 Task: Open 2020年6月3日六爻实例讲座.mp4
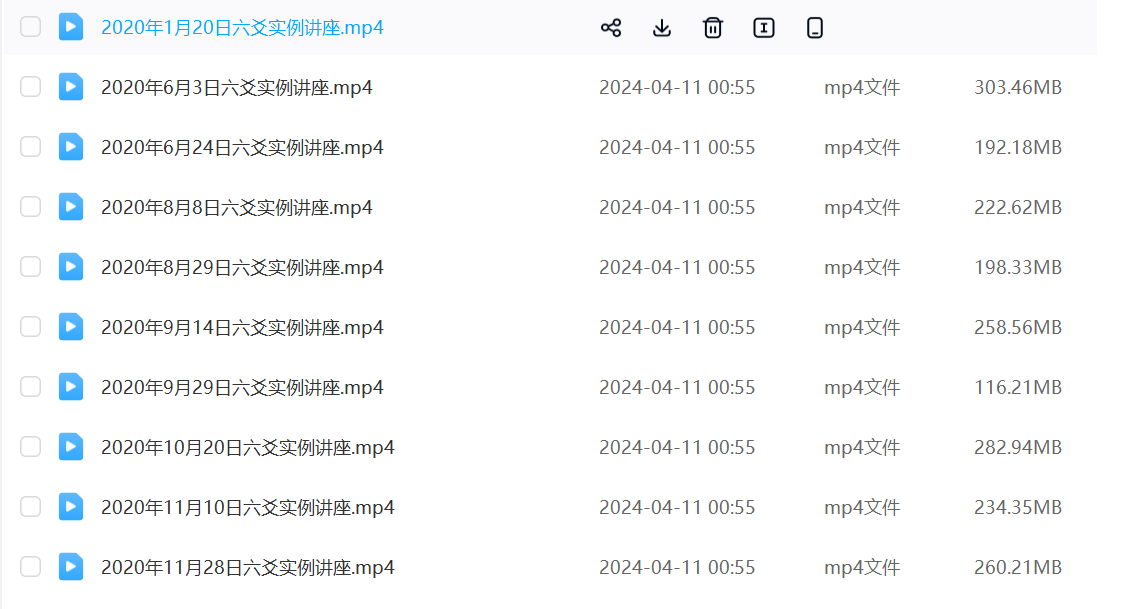tap(237, 88)
